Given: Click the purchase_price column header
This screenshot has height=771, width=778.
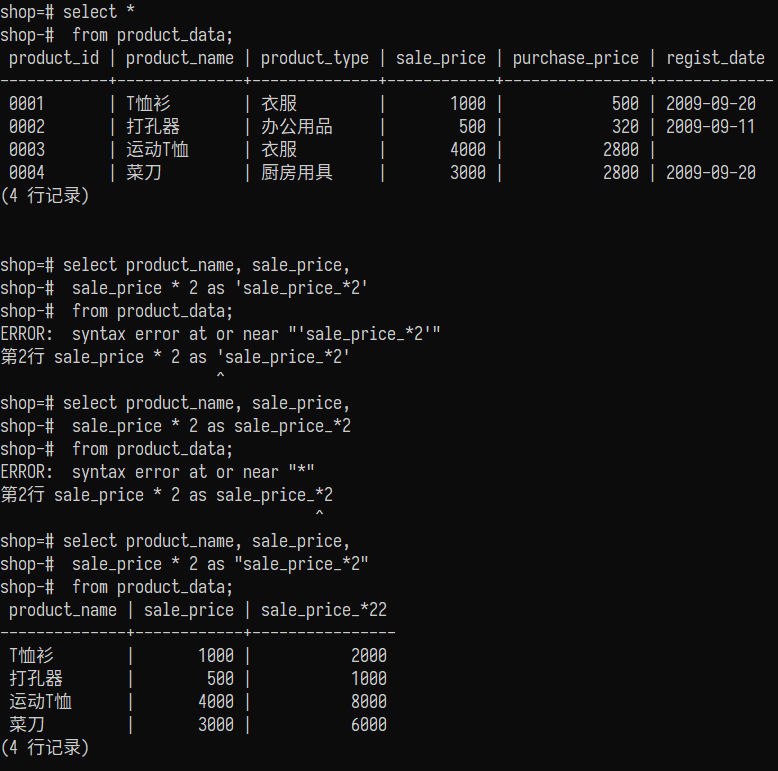Looking at the screenshot, I should (575, 58).
